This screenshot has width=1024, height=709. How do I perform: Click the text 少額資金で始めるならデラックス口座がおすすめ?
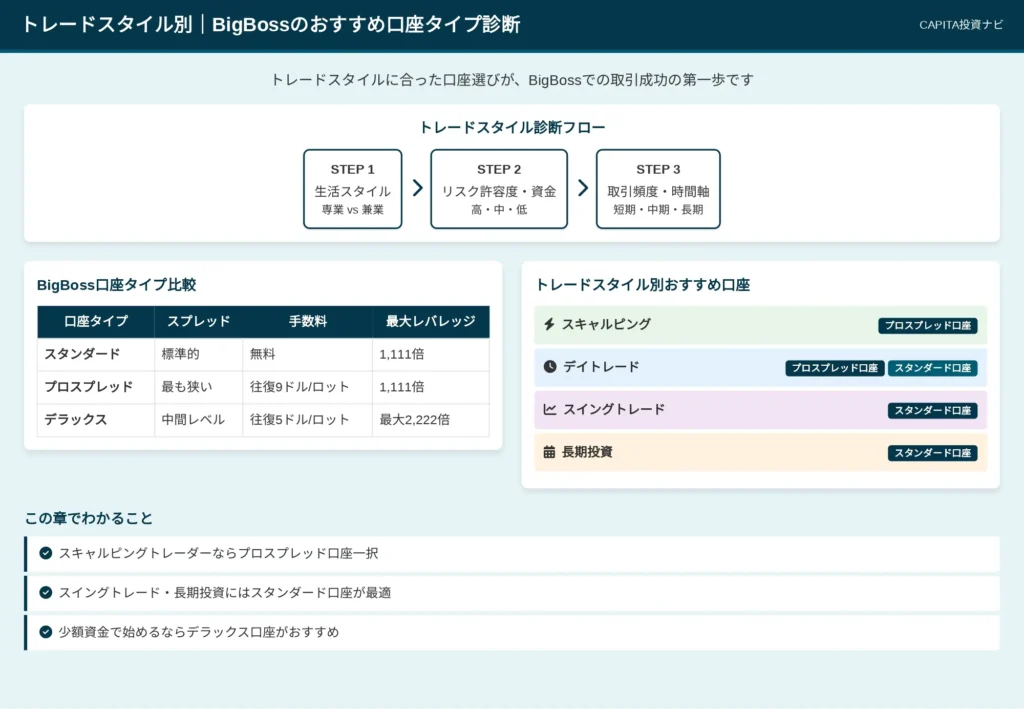(x=199, y=631)
